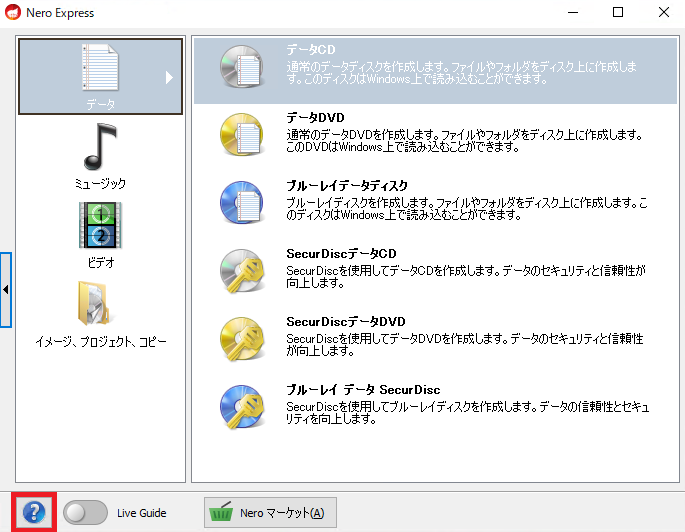Select the ブルーレイデータディスク title
This screenshot has width=685, height=532.
347,186
